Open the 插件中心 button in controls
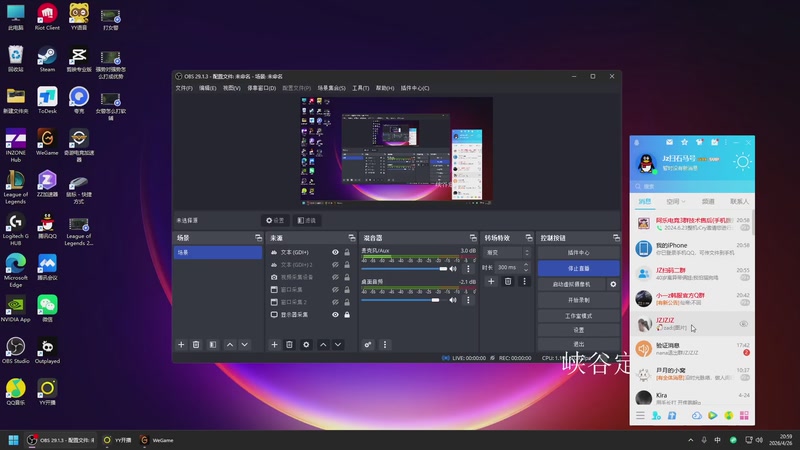800x450 pixels. 579,253
